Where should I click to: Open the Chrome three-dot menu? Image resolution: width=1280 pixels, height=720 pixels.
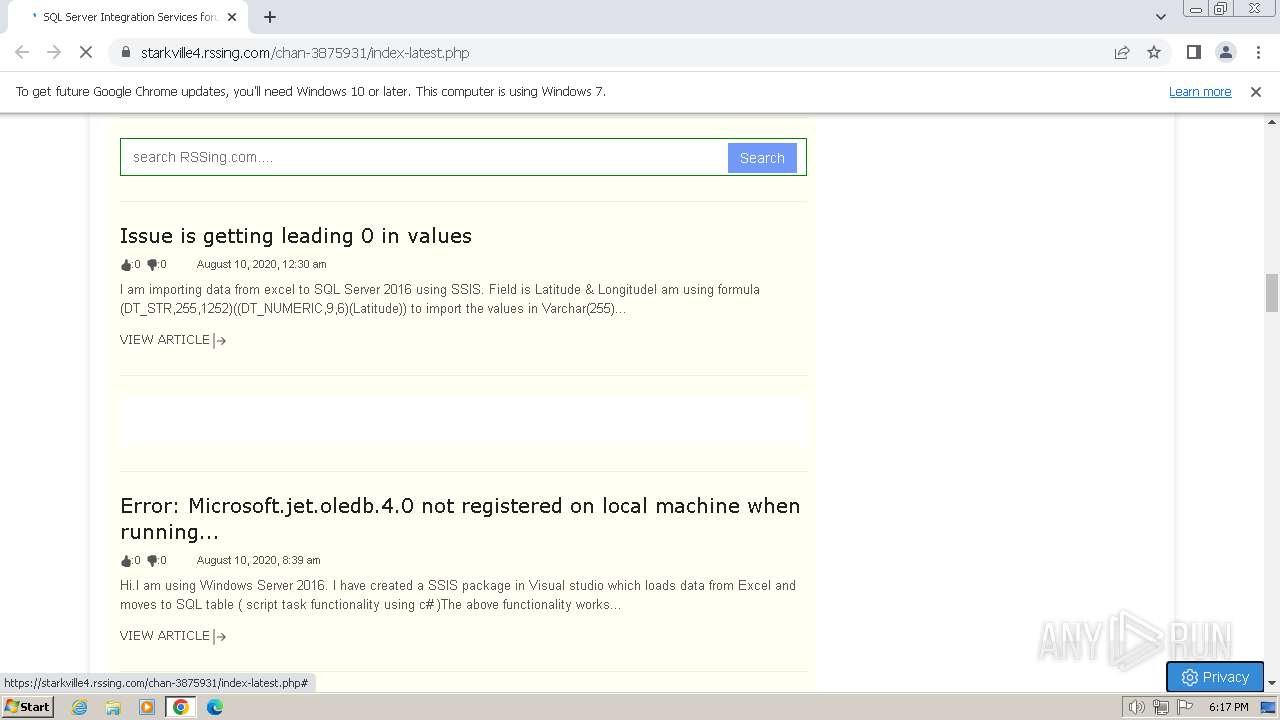coord(1258,52)
